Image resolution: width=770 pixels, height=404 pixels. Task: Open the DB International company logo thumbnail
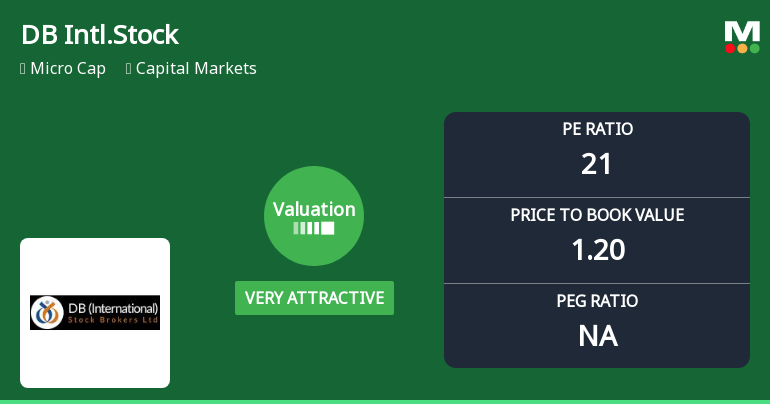coord(95,312)
